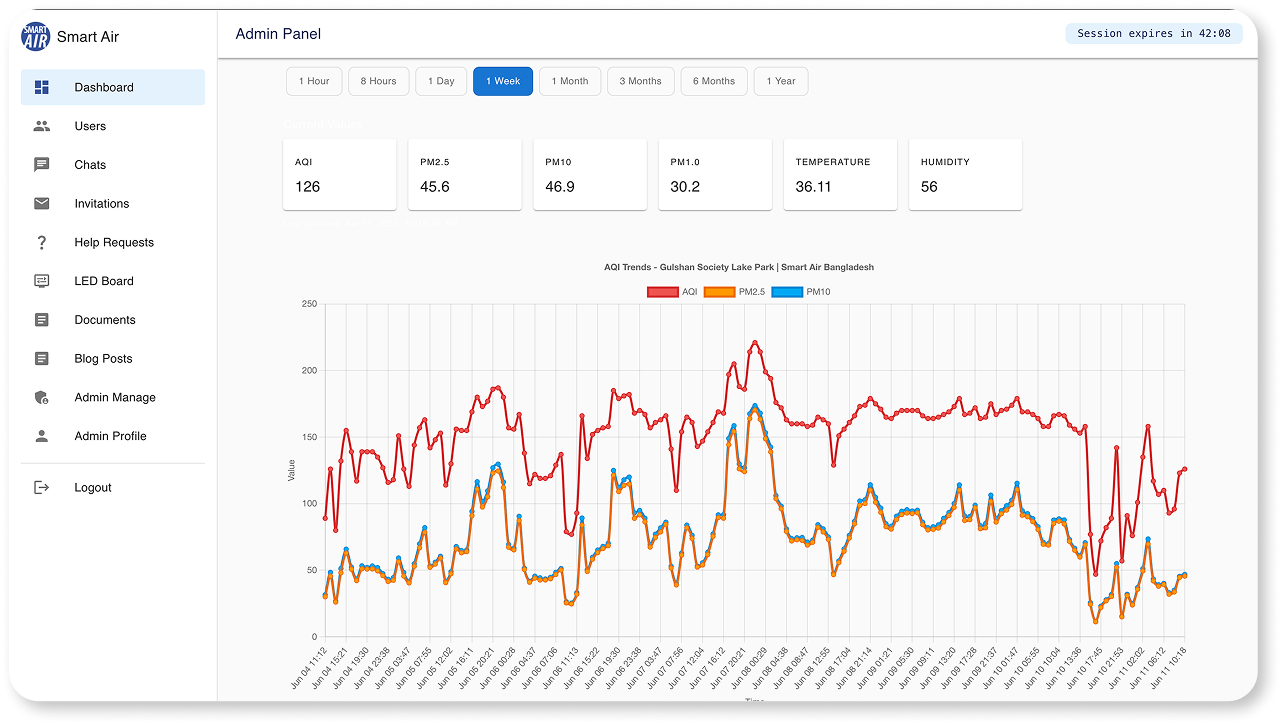This screenshot has height=726, width=1282.
Task: Click the Invitations envelope icon
Action: pos(42,204)
